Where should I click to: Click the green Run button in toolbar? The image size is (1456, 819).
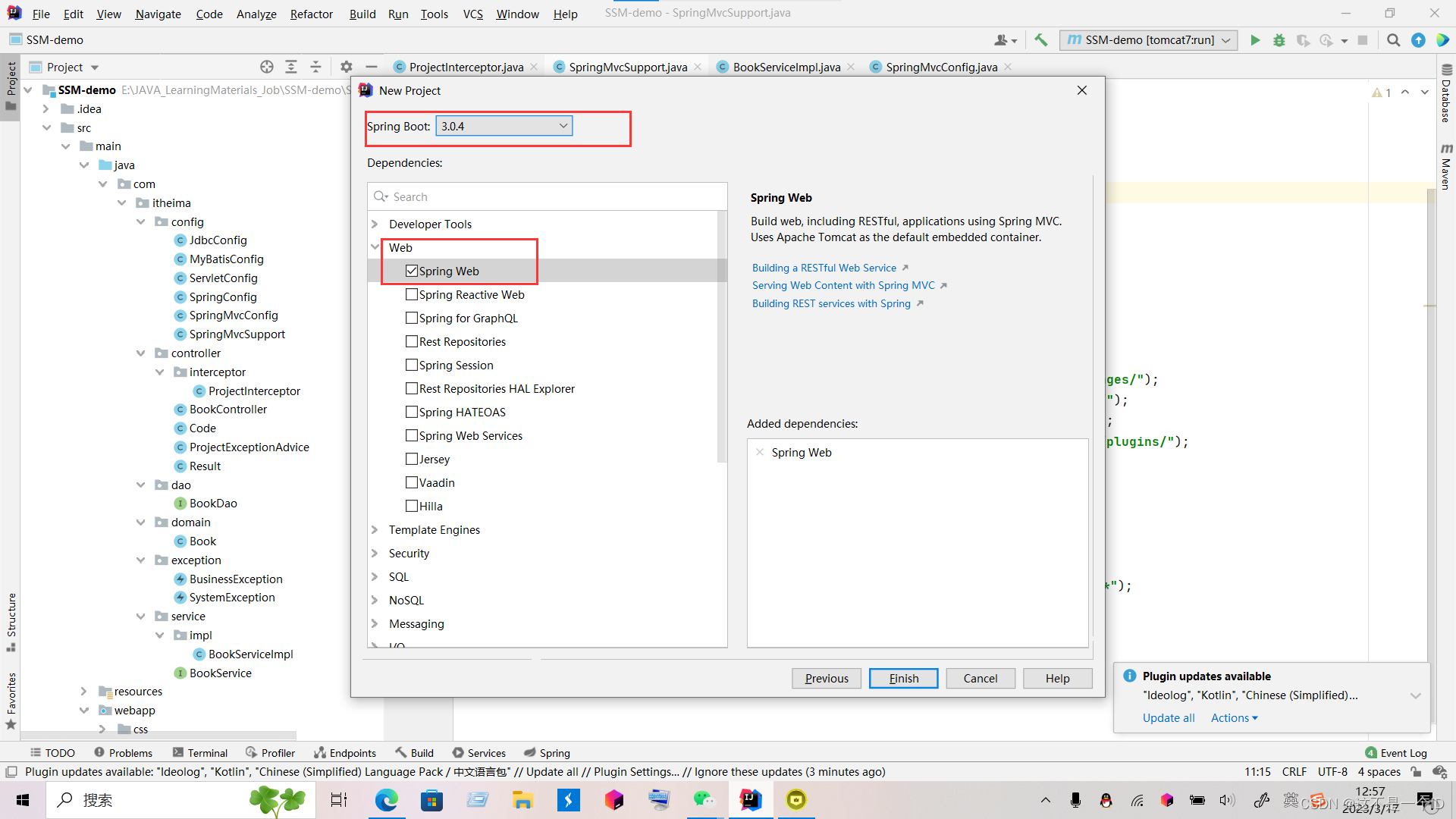click(1255, 40)
